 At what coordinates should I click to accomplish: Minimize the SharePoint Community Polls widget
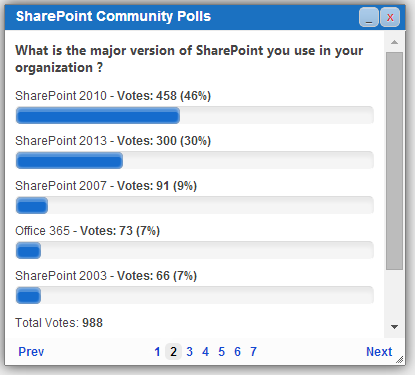click(x=369, y=17)
